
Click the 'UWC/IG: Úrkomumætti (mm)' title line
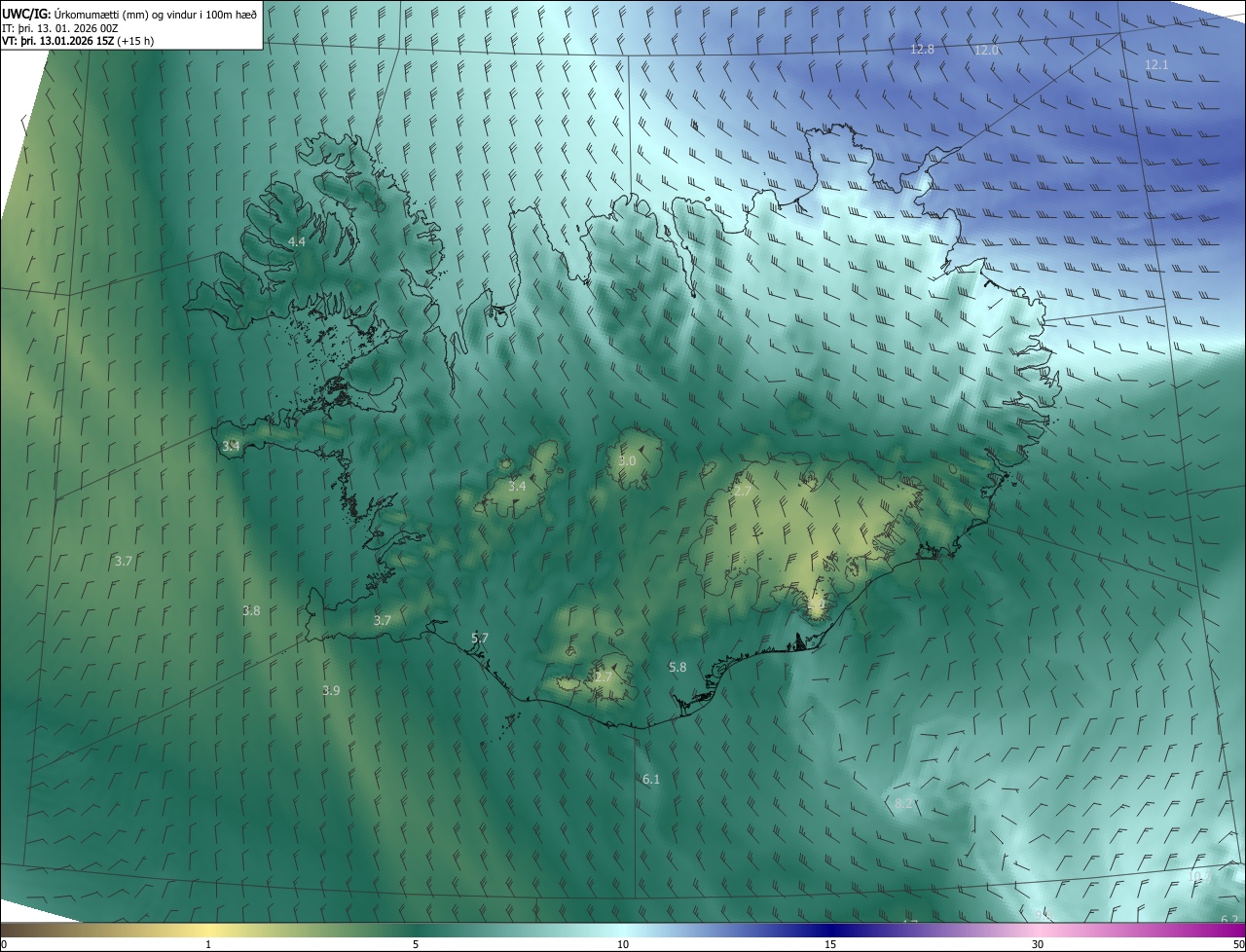[130, 13]
